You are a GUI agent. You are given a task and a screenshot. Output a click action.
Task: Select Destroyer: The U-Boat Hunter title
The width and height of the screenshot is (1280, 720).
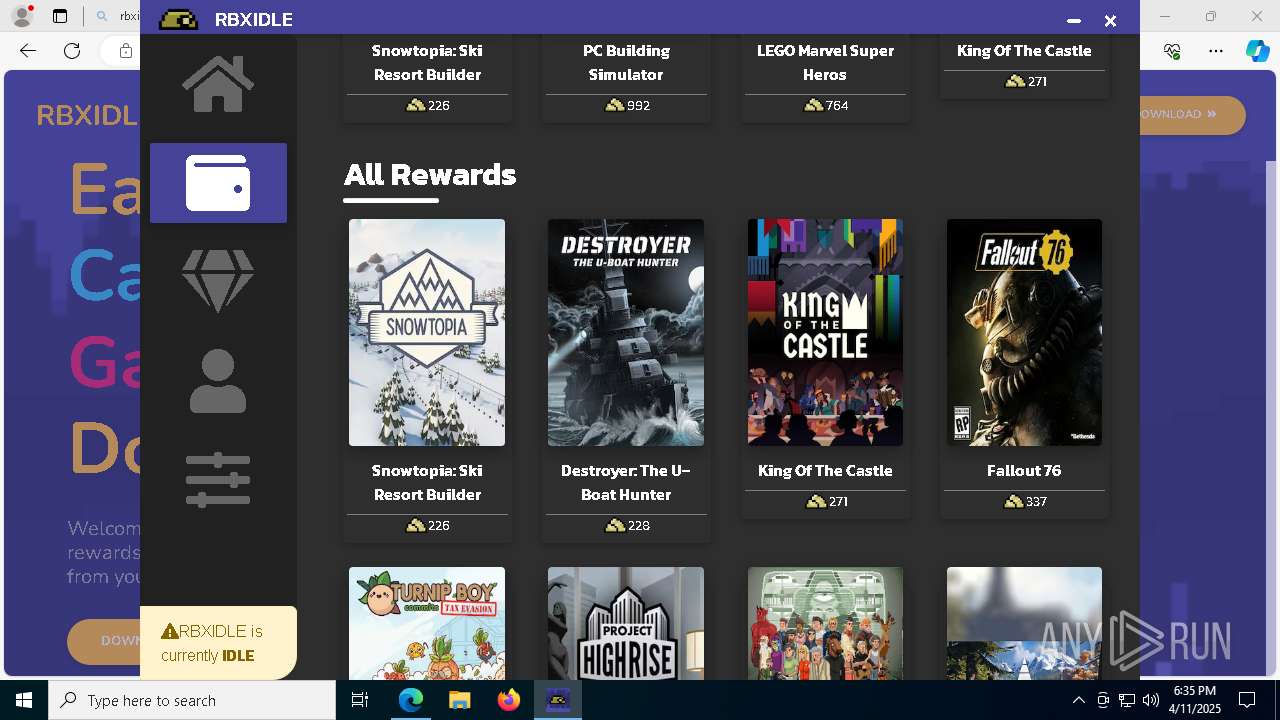tap(626, 482)
